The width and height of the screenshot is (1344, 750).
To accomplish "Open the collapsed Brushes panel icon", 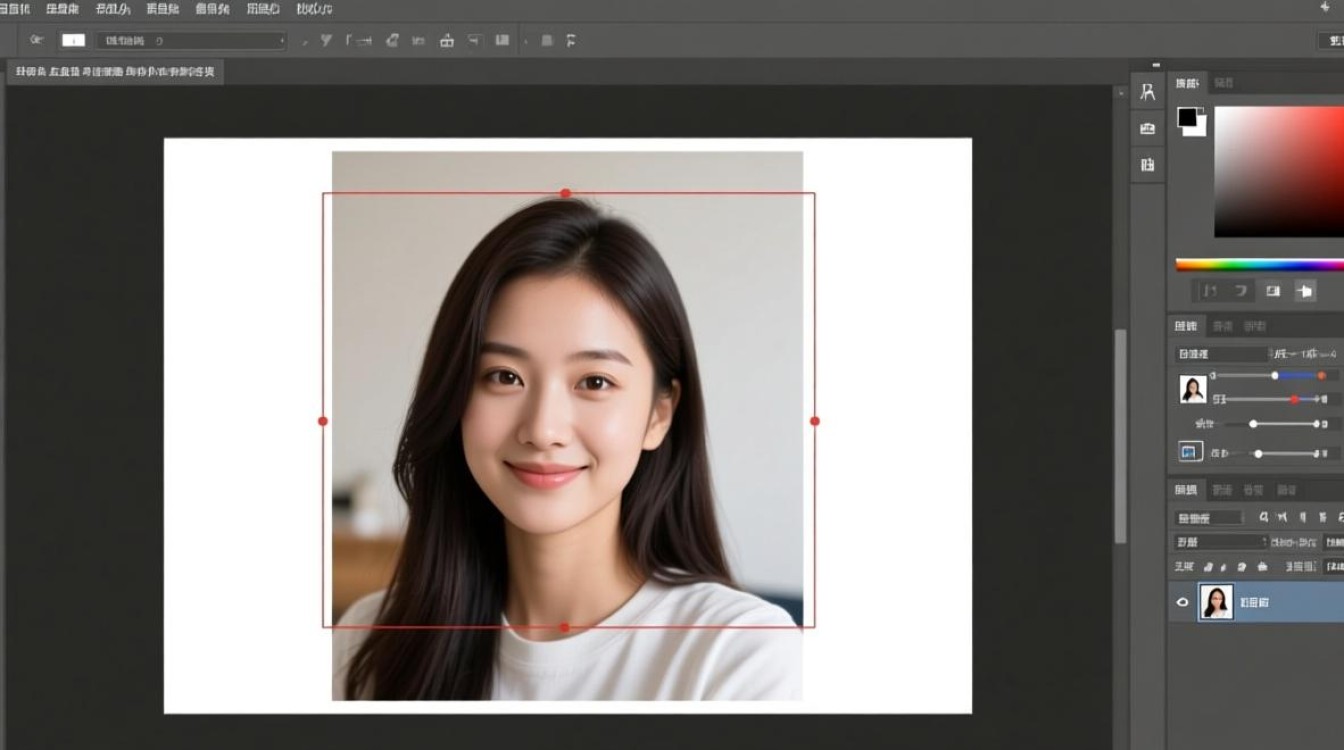I will (1146, 128).
